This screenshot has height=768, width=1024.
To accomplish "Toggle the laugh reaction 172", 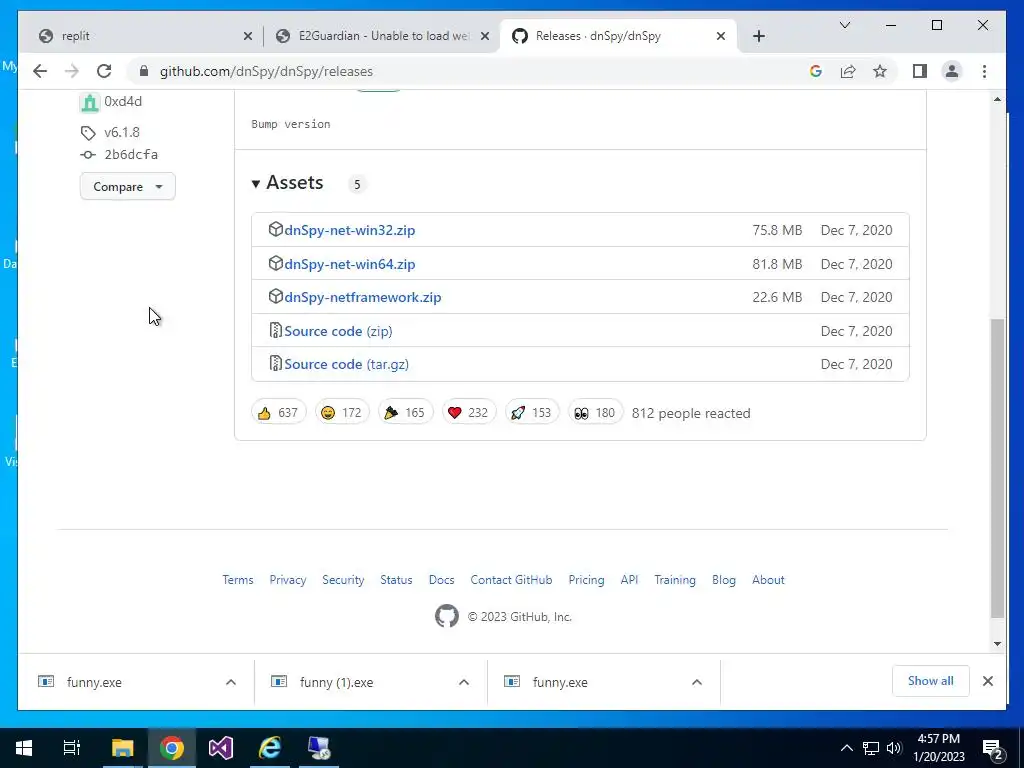I will [x=342, y=413].
